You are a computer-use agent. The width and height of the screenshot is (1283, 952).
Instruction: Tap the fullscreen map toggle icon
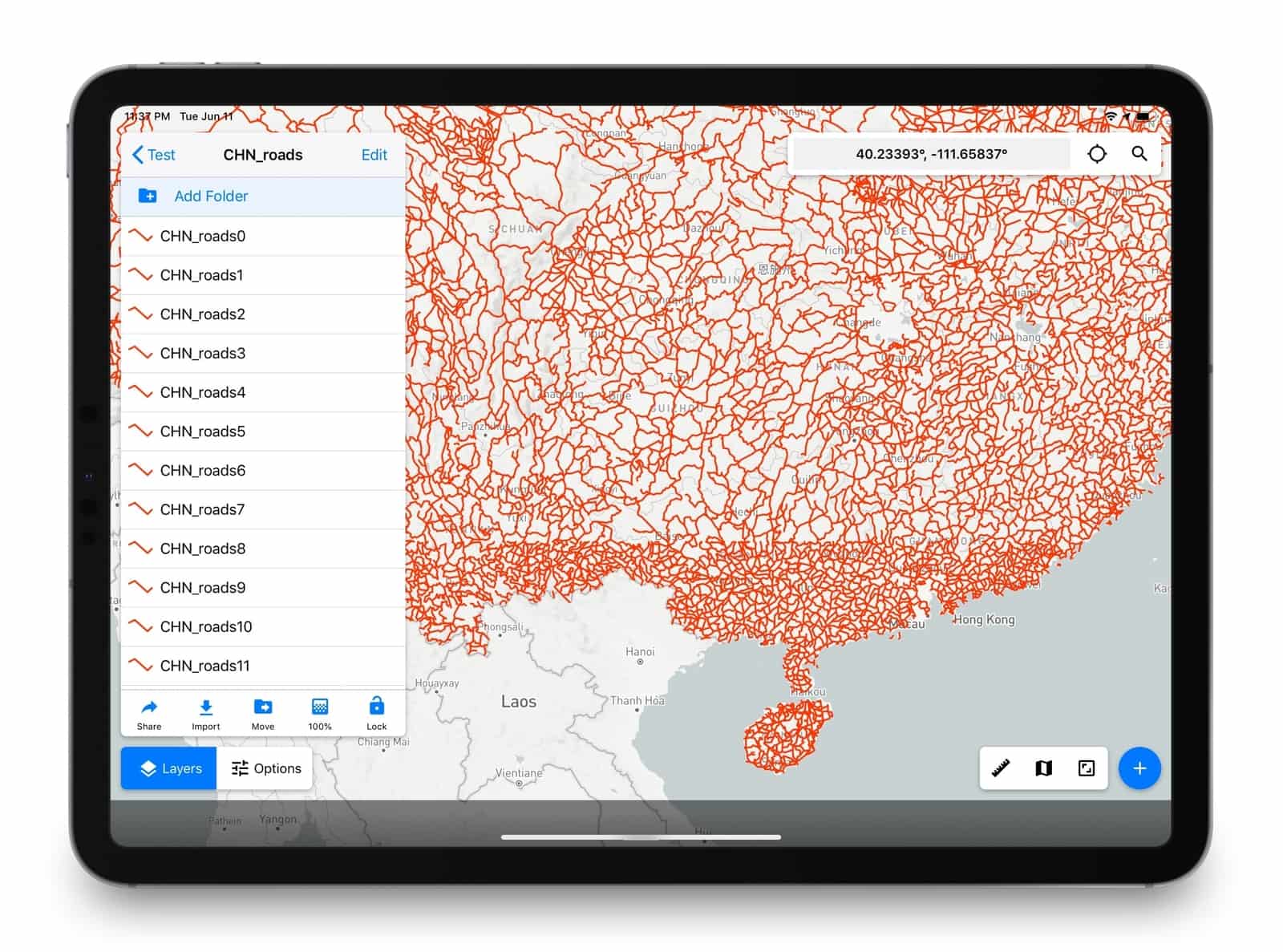[x=1086, y=768]
